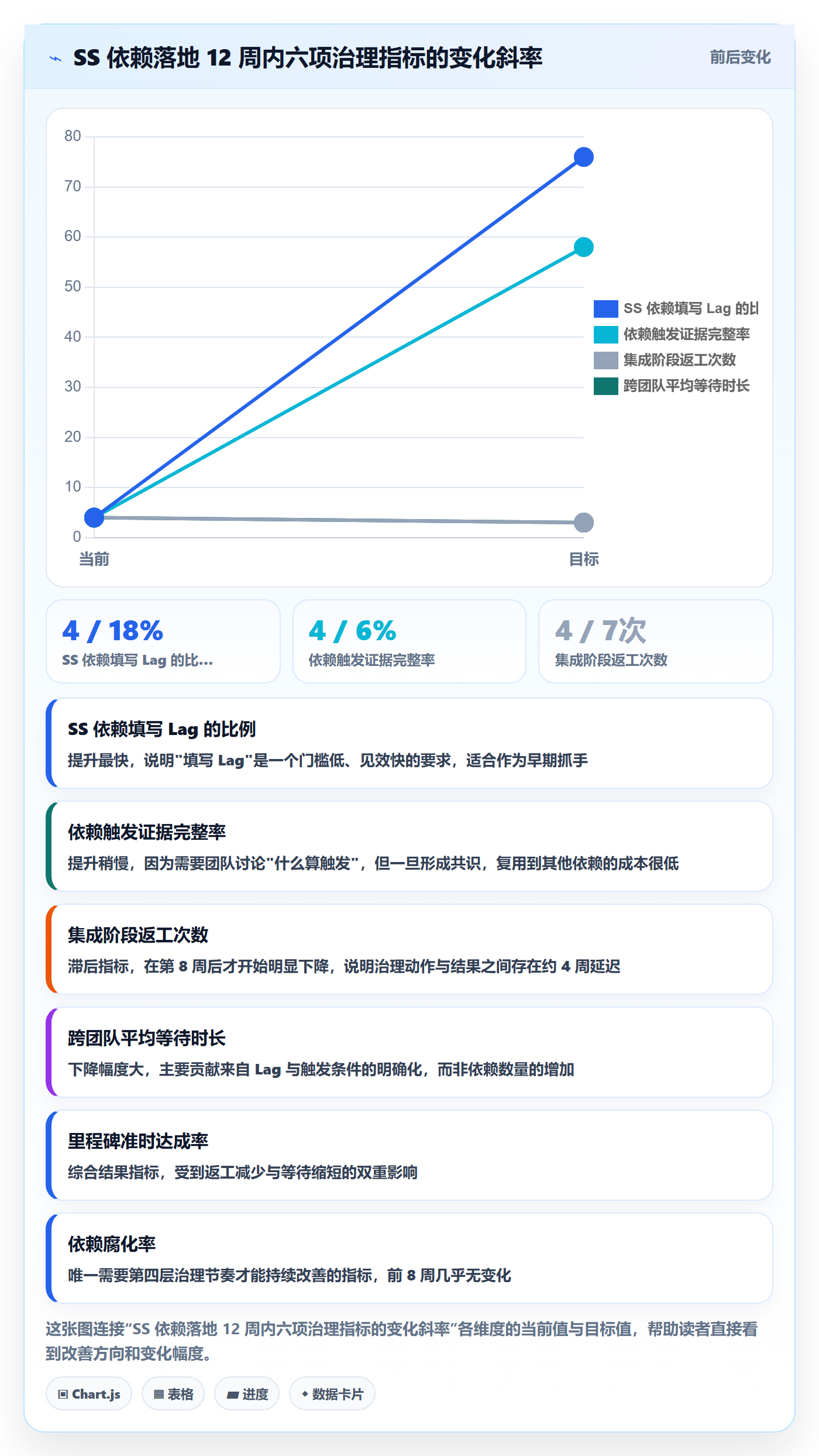819x1456 pixels.
Task: Click the footer caption starting 这张图连接
Action: 401,1341
